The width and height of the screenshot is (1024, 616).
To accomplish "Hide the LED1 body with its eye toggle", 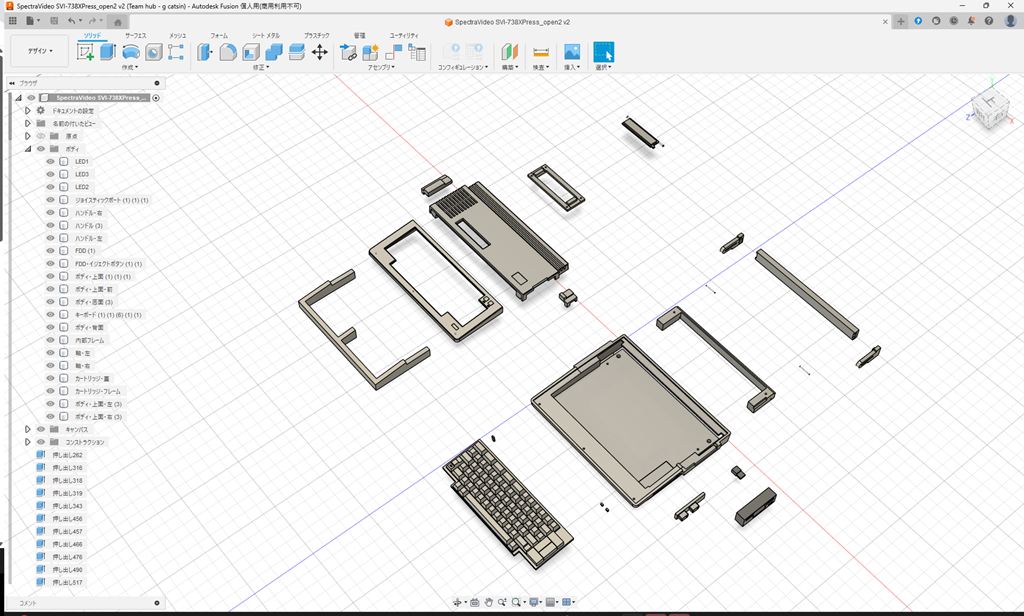I will pyautogui.click(x=49, y=162).
